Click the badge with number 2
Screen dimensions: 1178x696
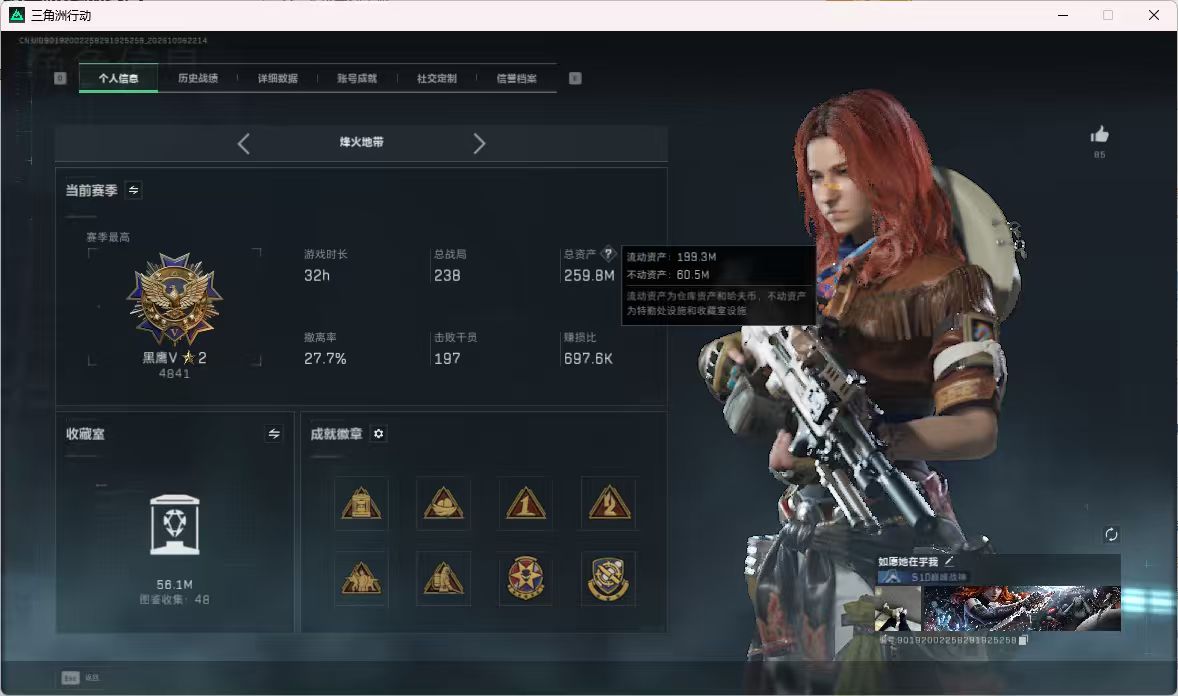(x=609, y=504)
